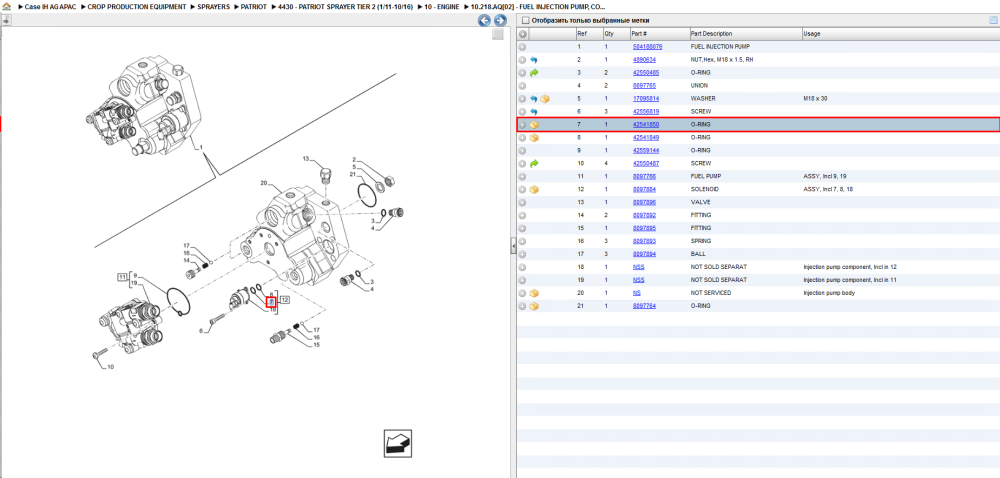Click round add button for FUEL PUMP row

coord(522,177)
